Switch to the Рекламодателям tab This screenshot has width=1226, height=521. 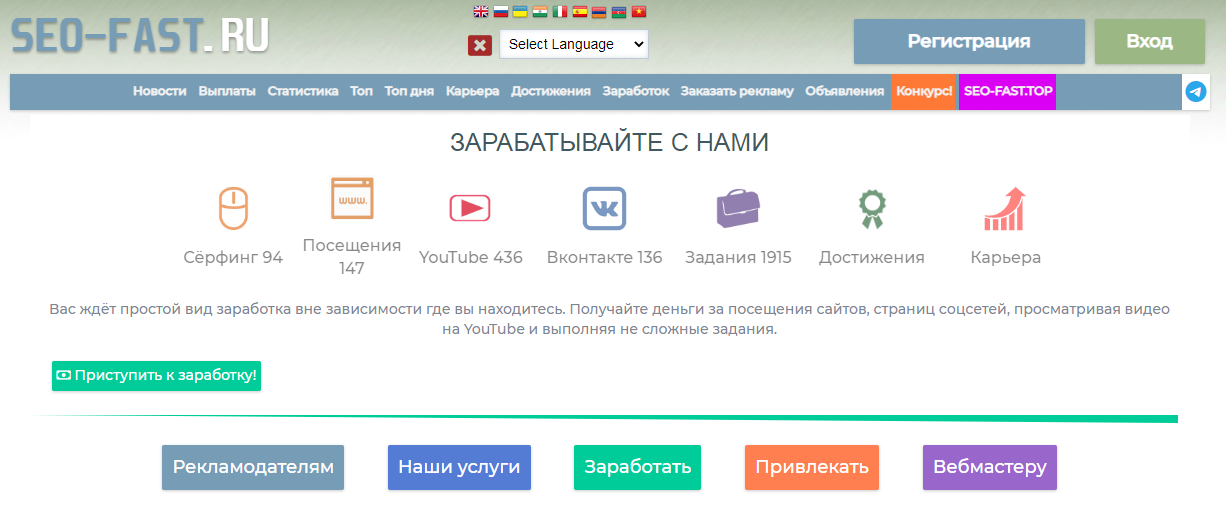[x=253, y=467]
